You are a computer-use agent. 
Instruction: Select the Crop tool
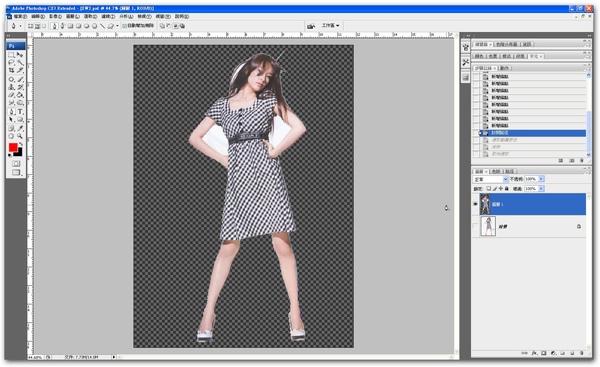[11, 70]
